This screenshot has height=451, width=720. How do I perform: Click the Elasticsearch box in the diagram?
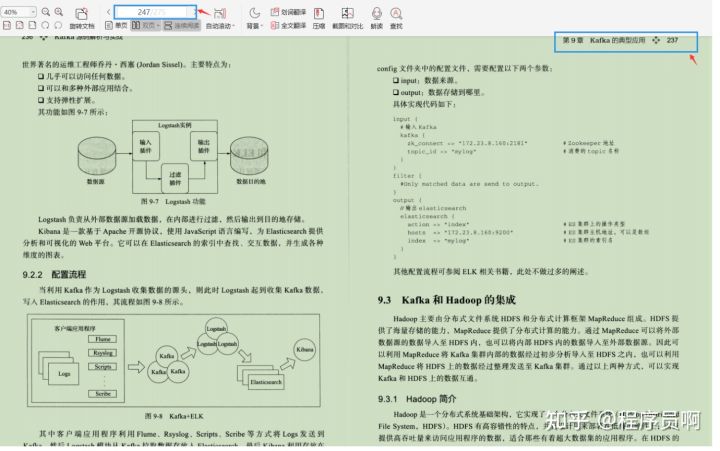[266, 382]
